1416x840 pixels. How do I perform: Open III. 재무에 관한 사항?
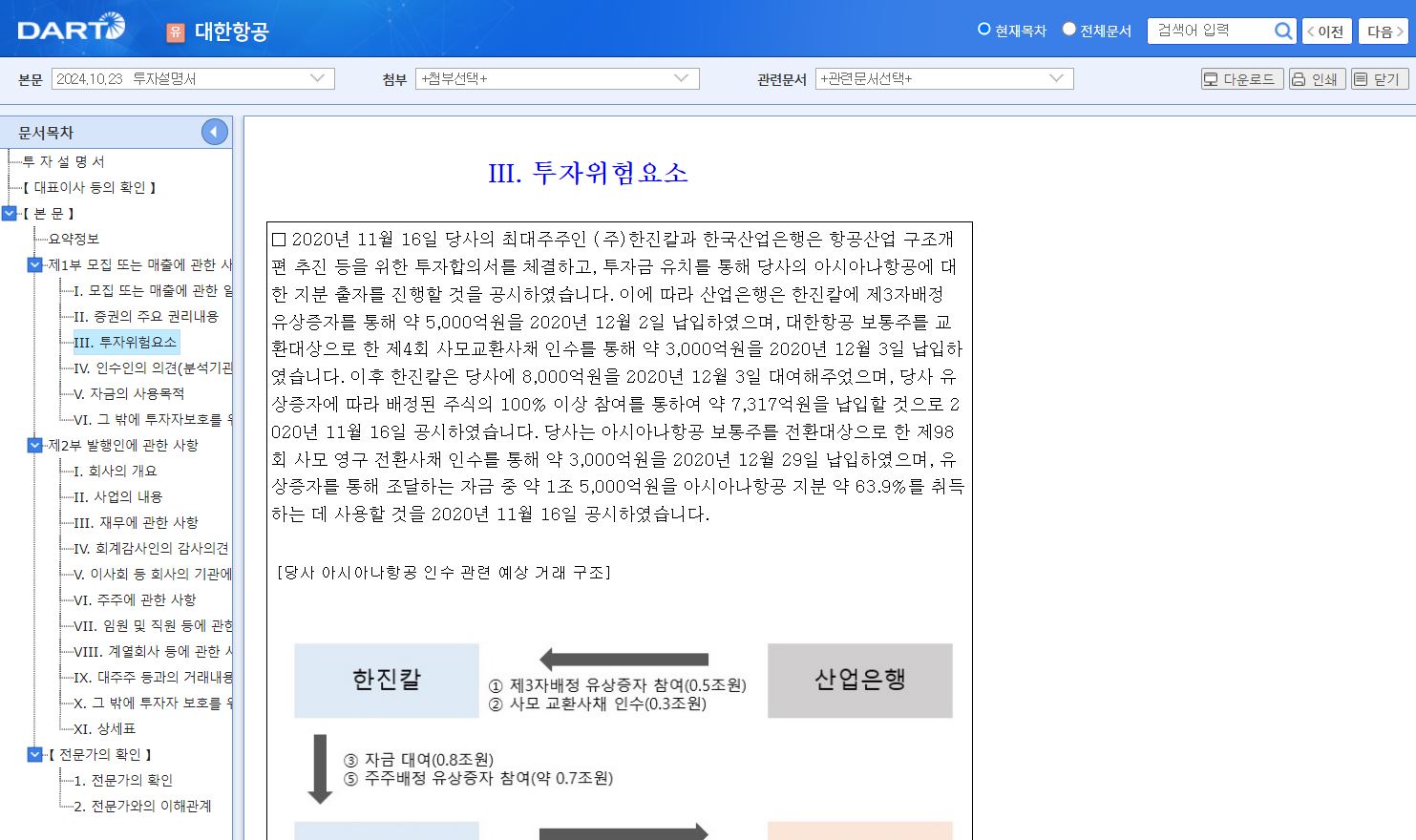136,522
